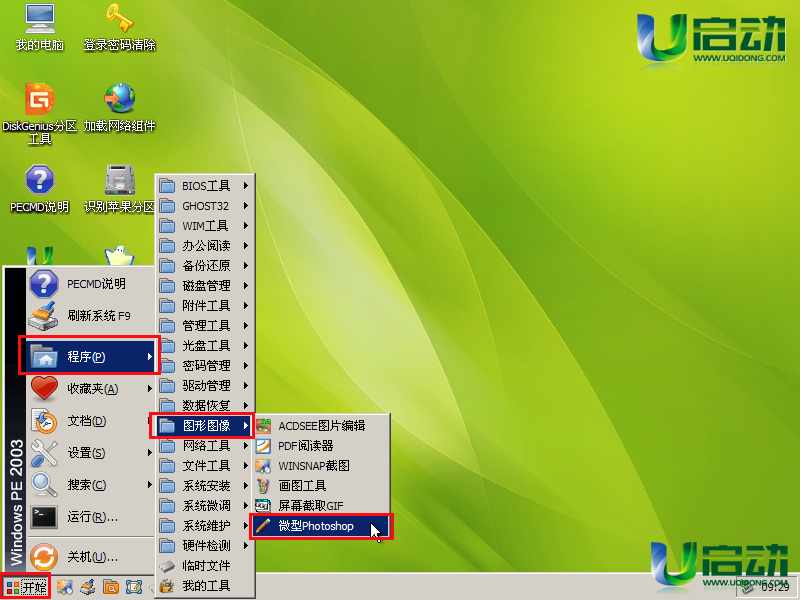Select 刷新系统 F9 in the start menu

(90, 316)
